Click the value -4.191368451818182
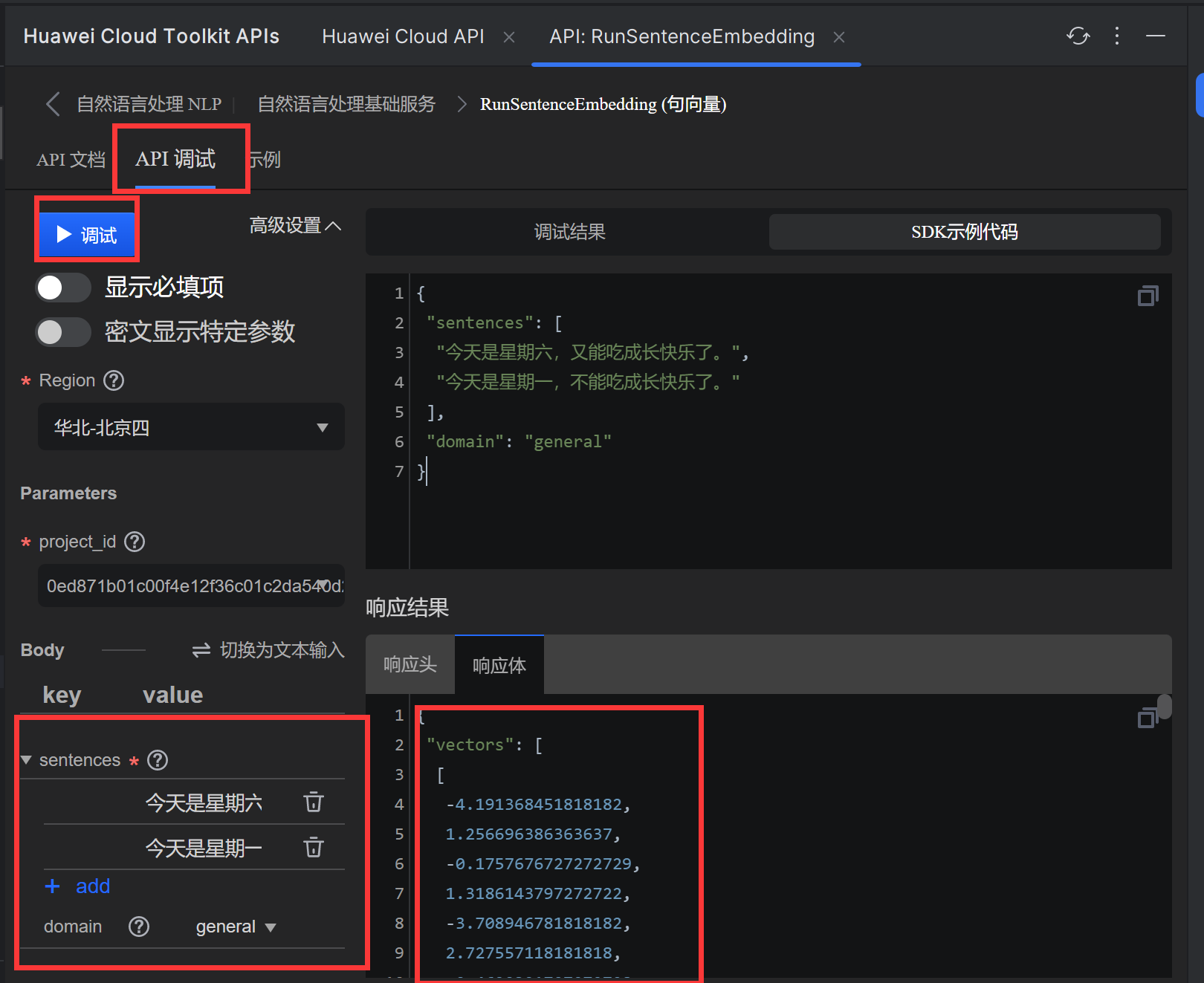 pos(534,804)
